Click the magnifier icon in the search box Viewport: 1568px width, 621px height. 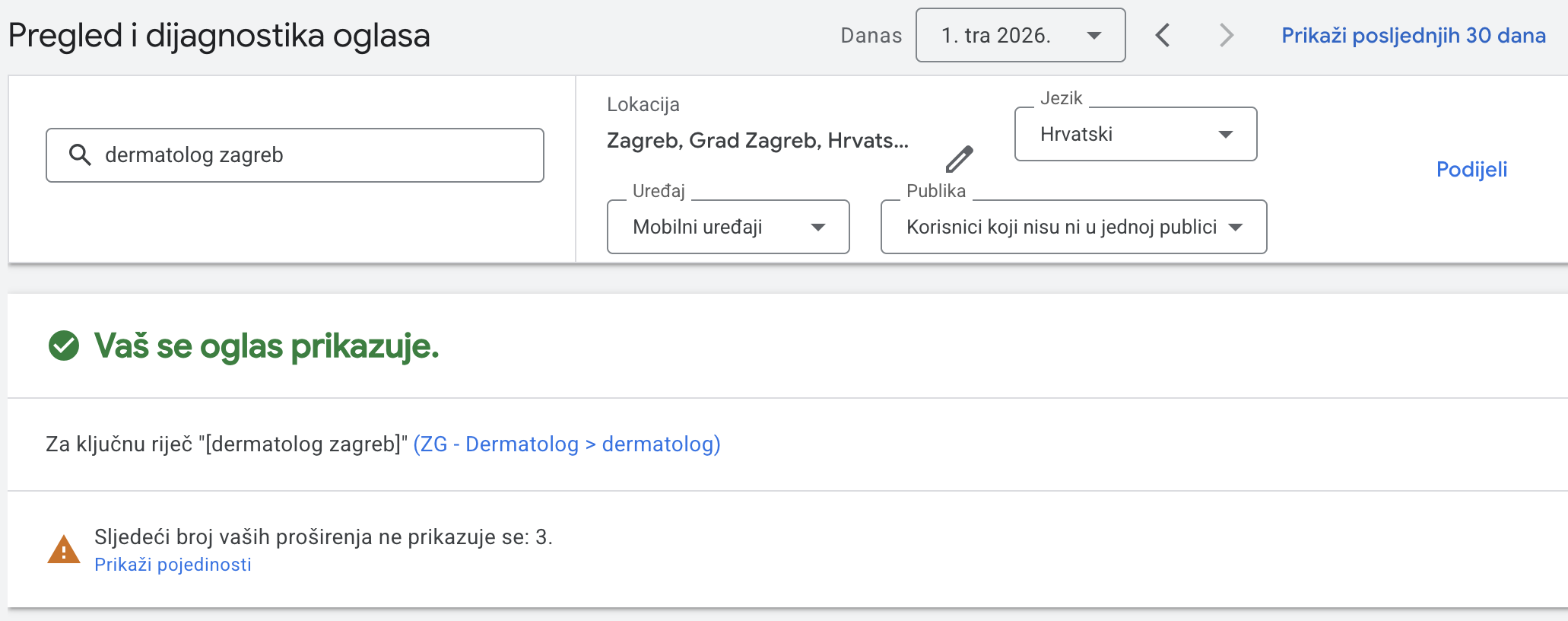80,155
